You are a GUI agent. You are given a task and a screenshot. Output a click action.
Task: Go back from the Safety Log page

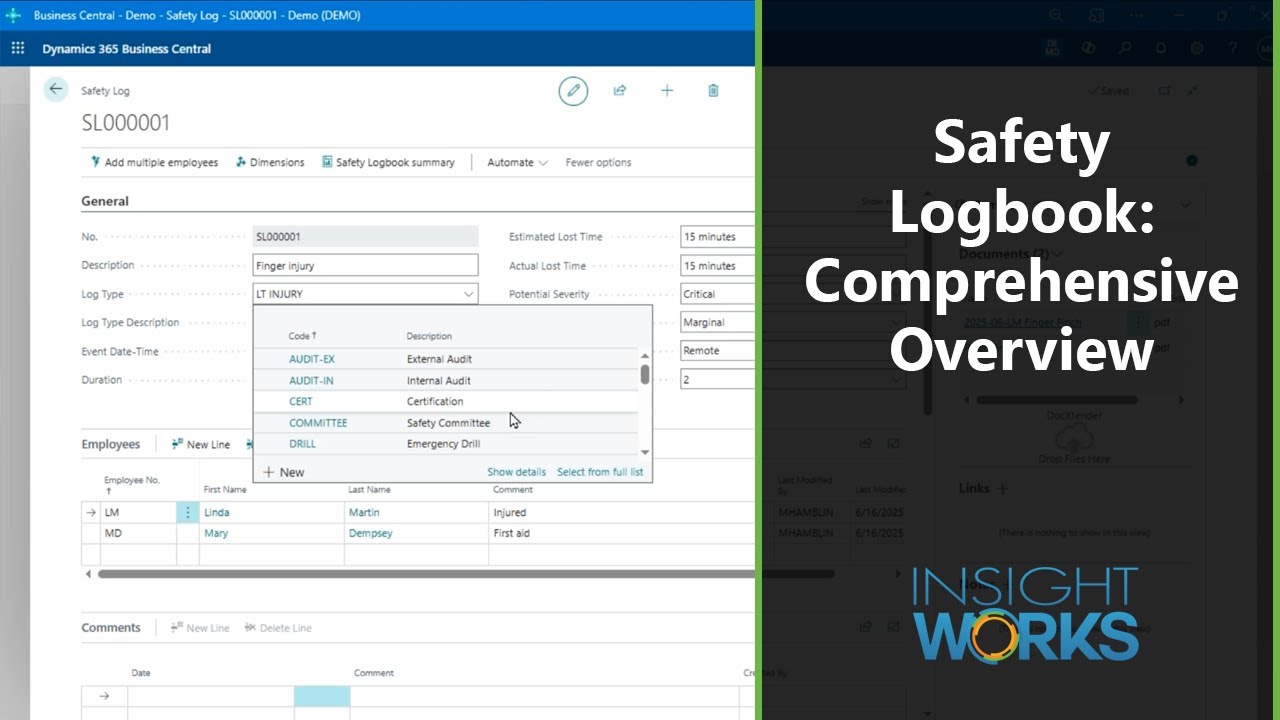(x=56, y=90)
